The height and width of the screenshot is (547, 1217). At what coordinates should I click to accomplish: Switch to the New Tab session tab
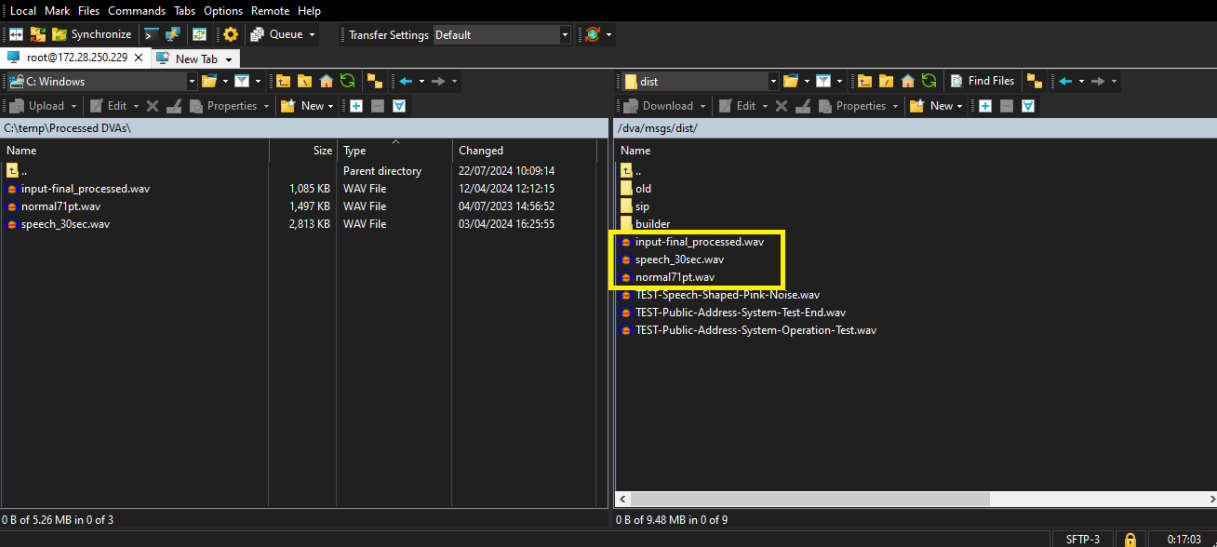click(x=195, y=59)
